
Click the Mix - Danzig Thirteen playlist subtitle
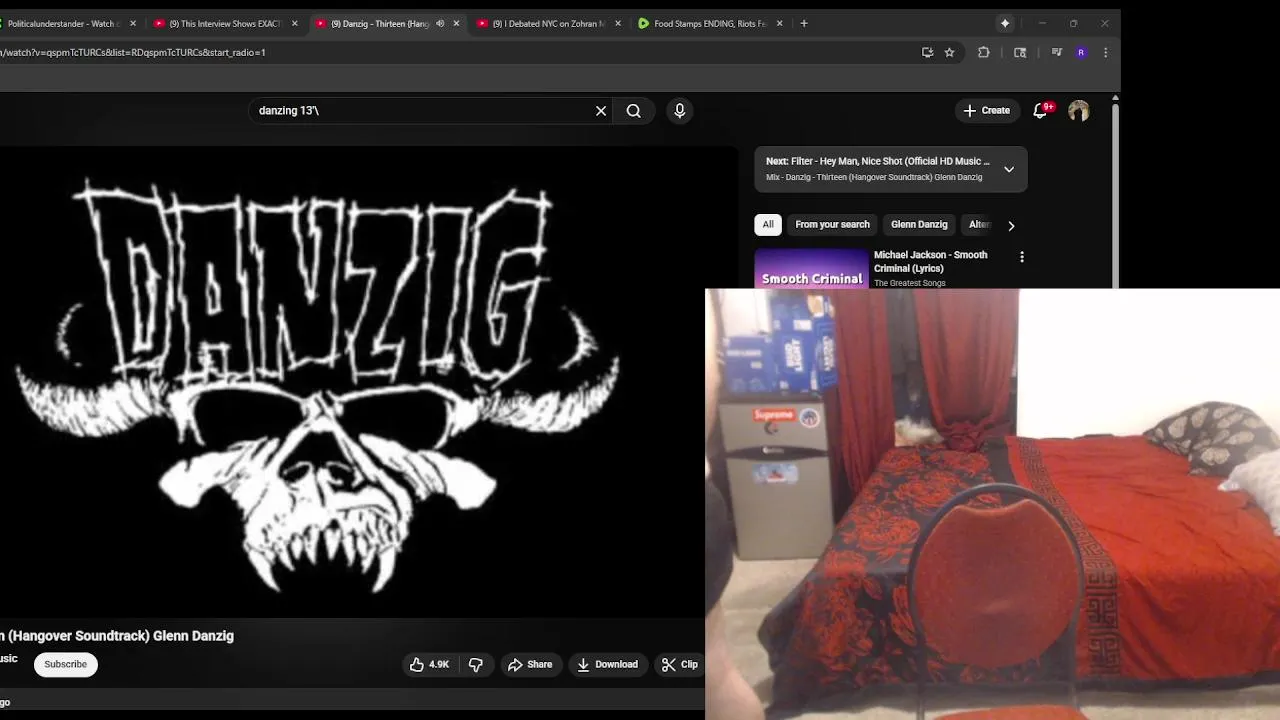[874, 177]
